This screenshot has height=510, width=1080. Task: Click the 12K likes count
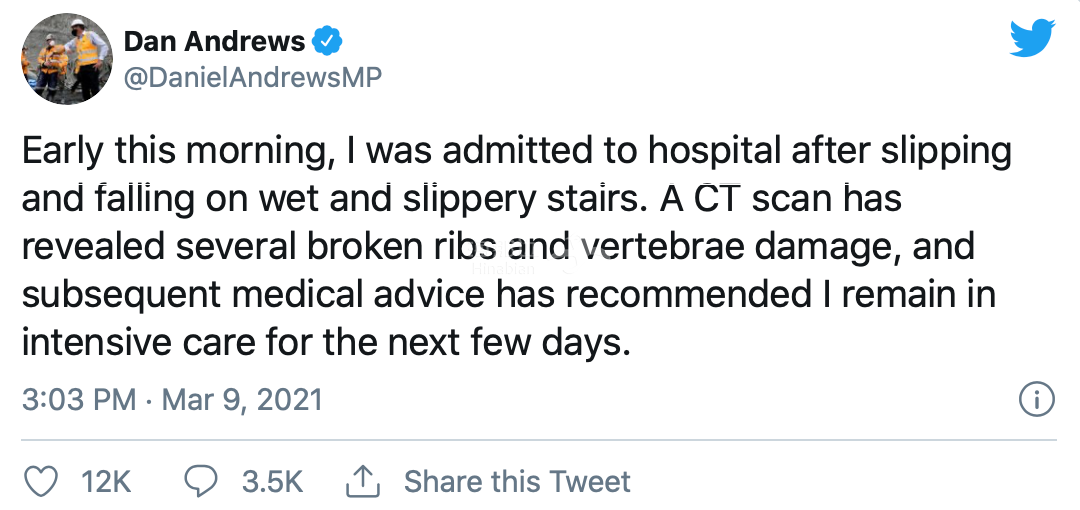click(x=106, y=481)
